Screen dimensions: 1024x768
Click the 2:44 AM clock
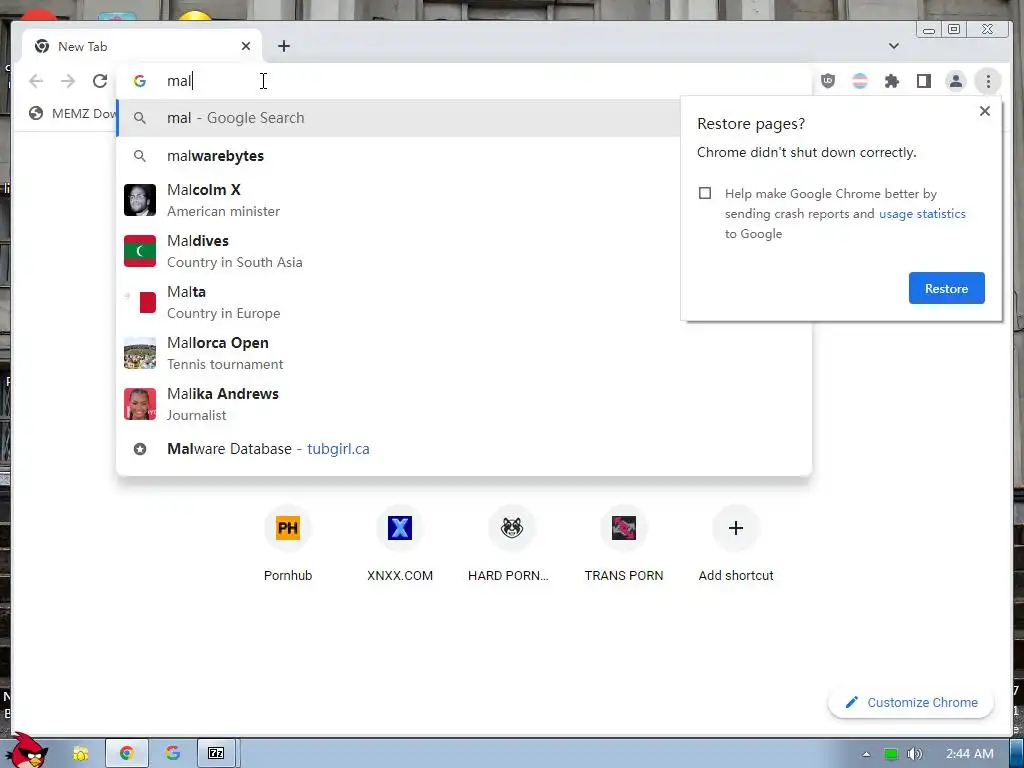pyautogui.click(x=970, y=754)
